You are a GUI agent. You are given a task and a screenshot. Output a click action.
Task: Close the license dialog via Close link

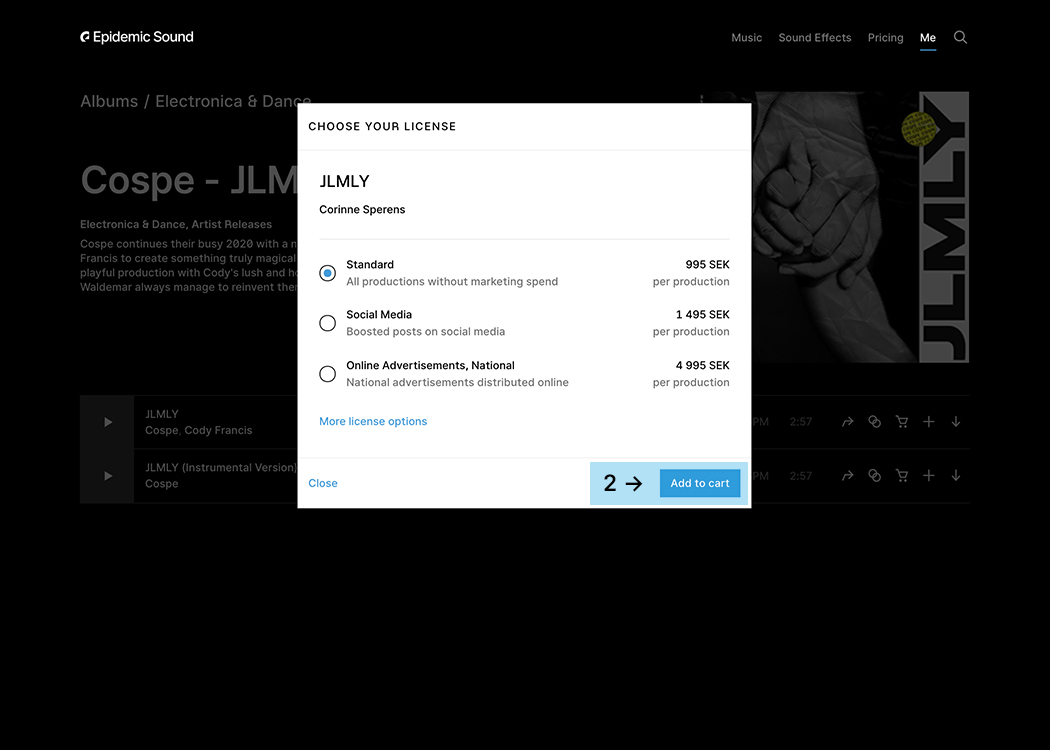[323, 483]
